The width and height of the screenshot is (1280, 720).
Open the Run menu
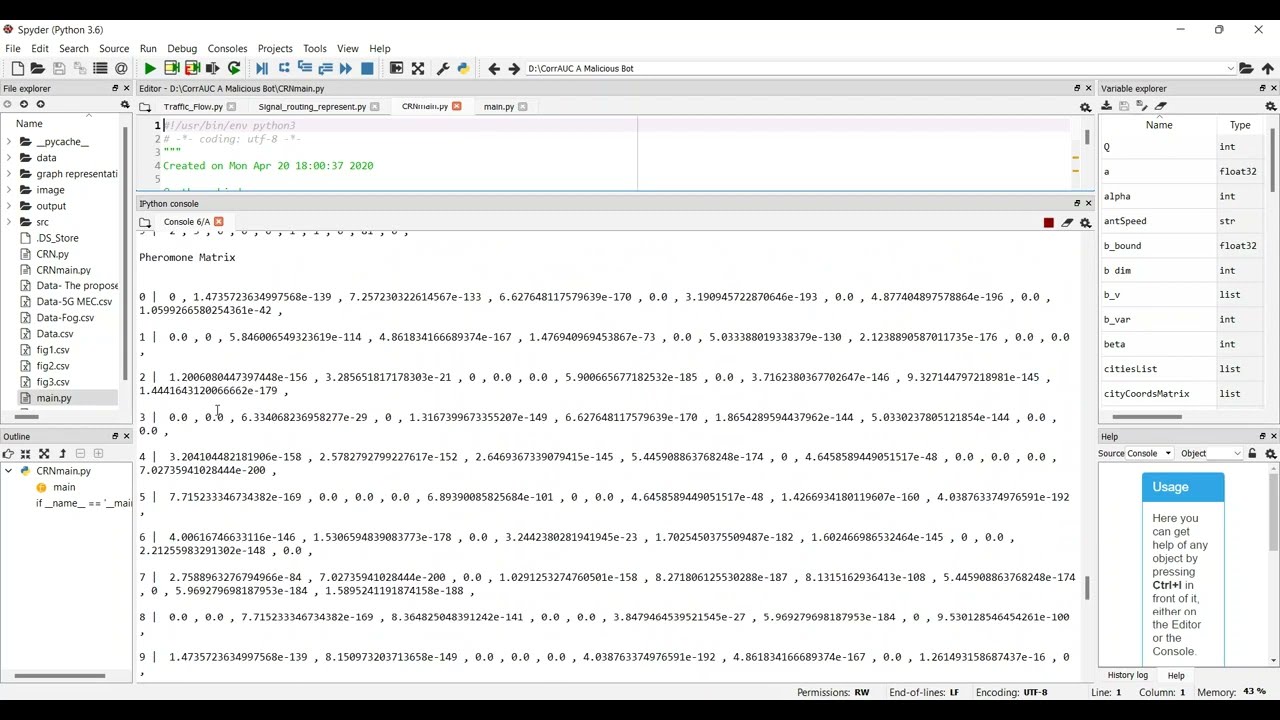[x=148, y=48]
